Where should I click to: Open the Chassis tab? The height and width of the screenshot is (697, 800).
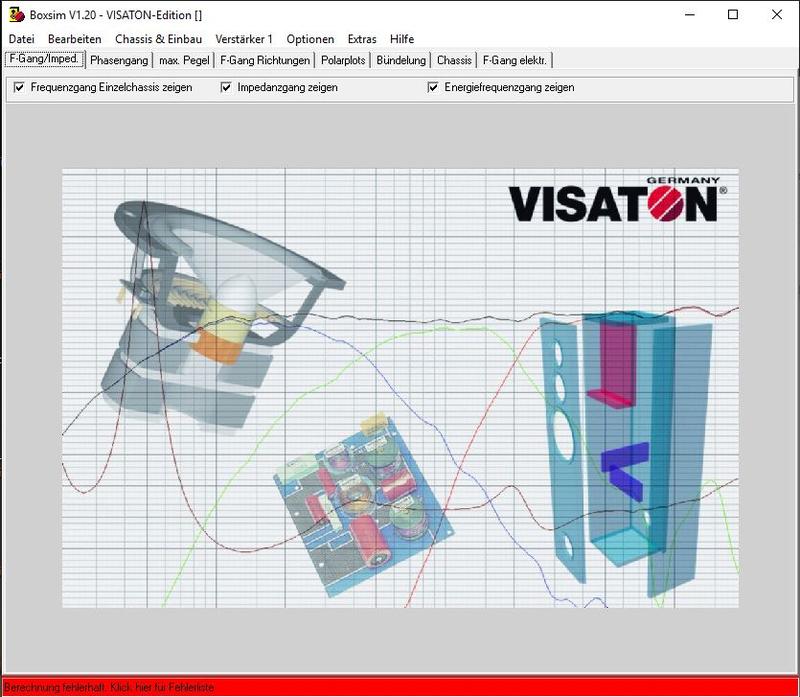click(454, 60)
